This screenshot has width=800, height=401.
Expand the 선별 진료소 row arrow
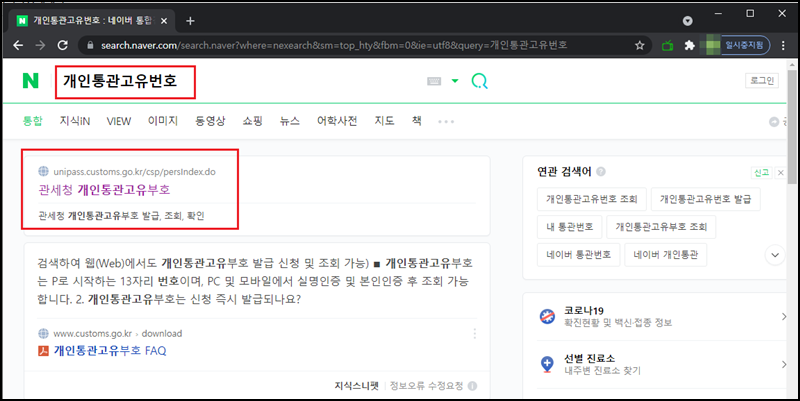(784, 364)
